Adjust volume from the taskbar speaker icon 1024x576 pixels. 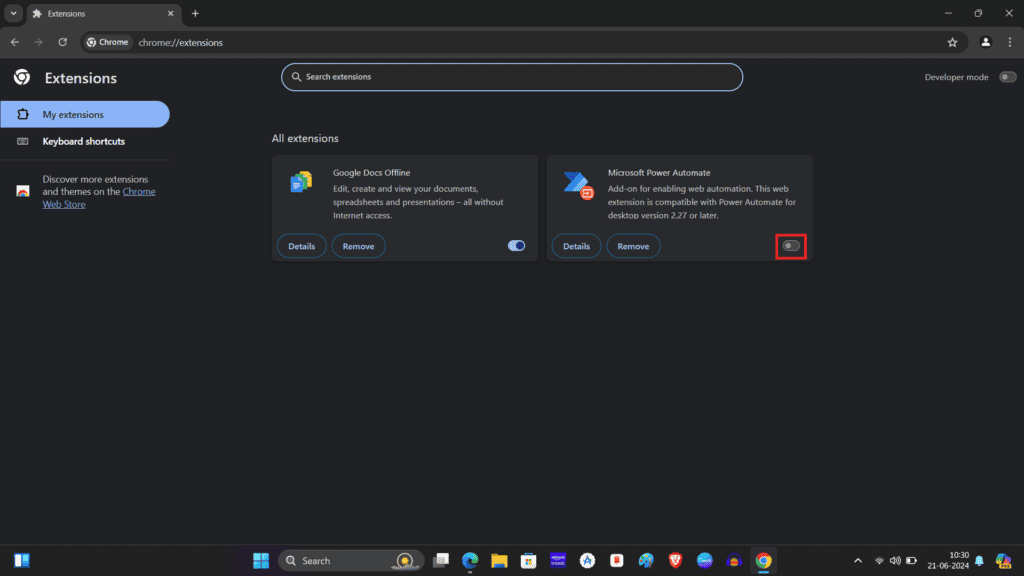896,560
